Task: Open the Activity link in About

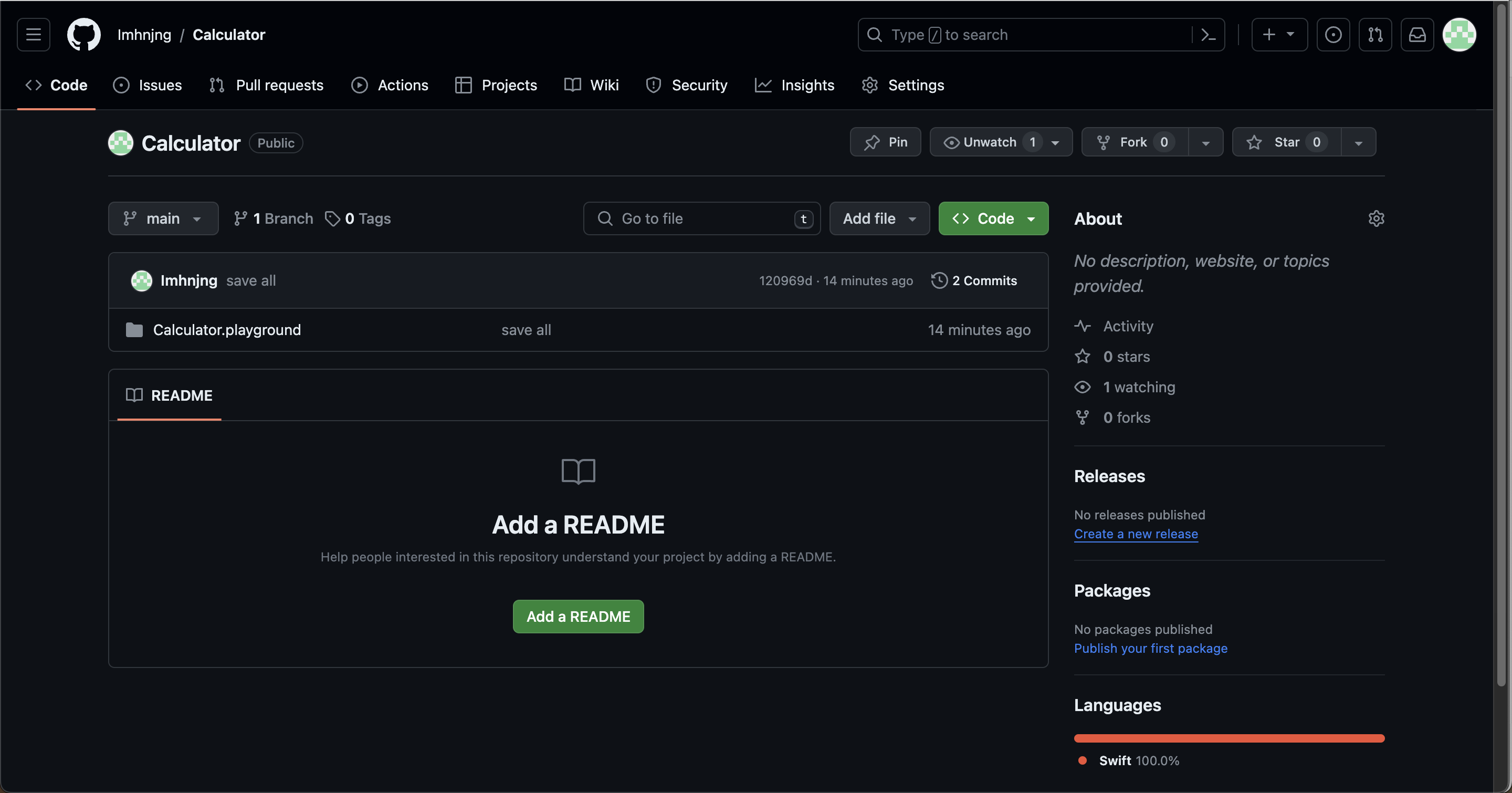Action: pos(1128,326)
